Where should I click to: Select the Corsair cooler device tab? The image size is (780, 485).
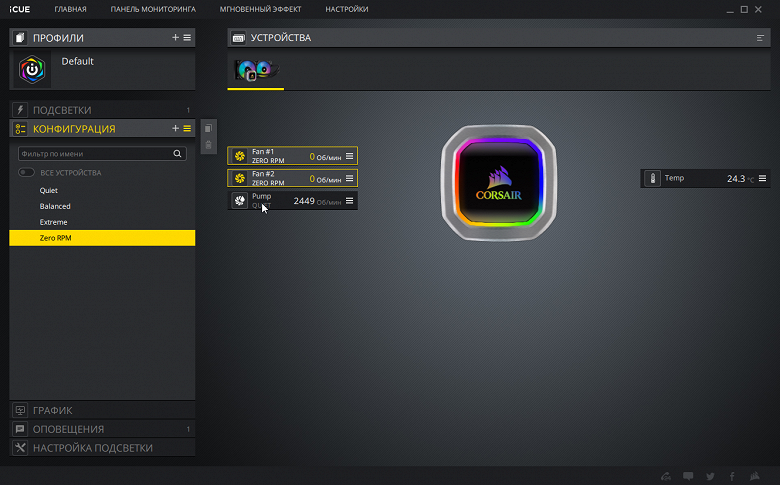pyautogui.click(x=256, y=71)
